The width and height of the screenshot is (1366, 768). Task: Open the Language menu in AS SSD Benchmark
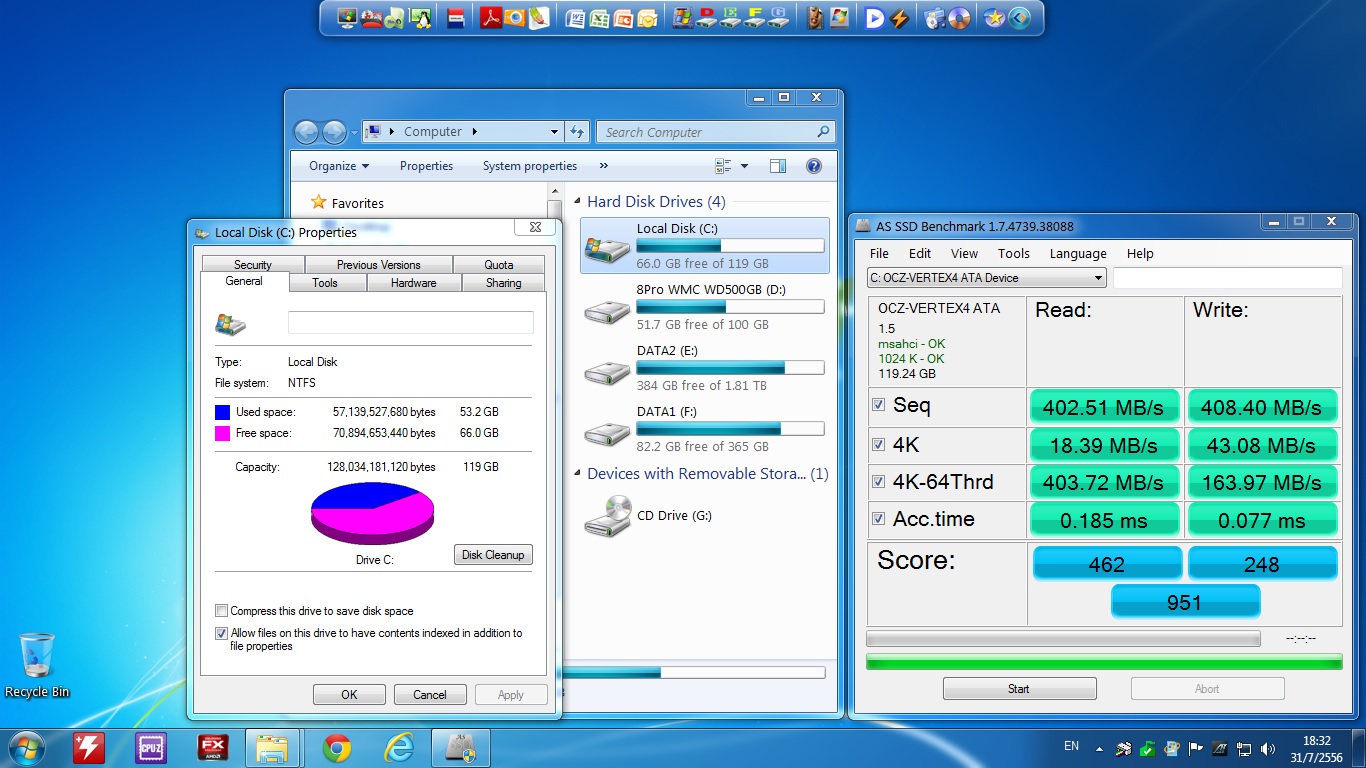point(1078,253)
